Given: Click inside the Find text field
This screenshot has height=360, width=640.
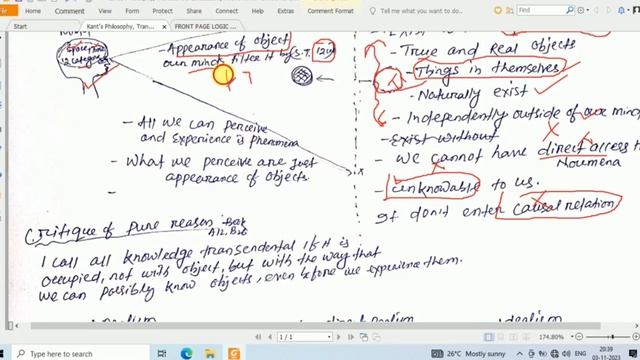Looking at the screenshot, I should pyautogui.click(x=541, y=10).
